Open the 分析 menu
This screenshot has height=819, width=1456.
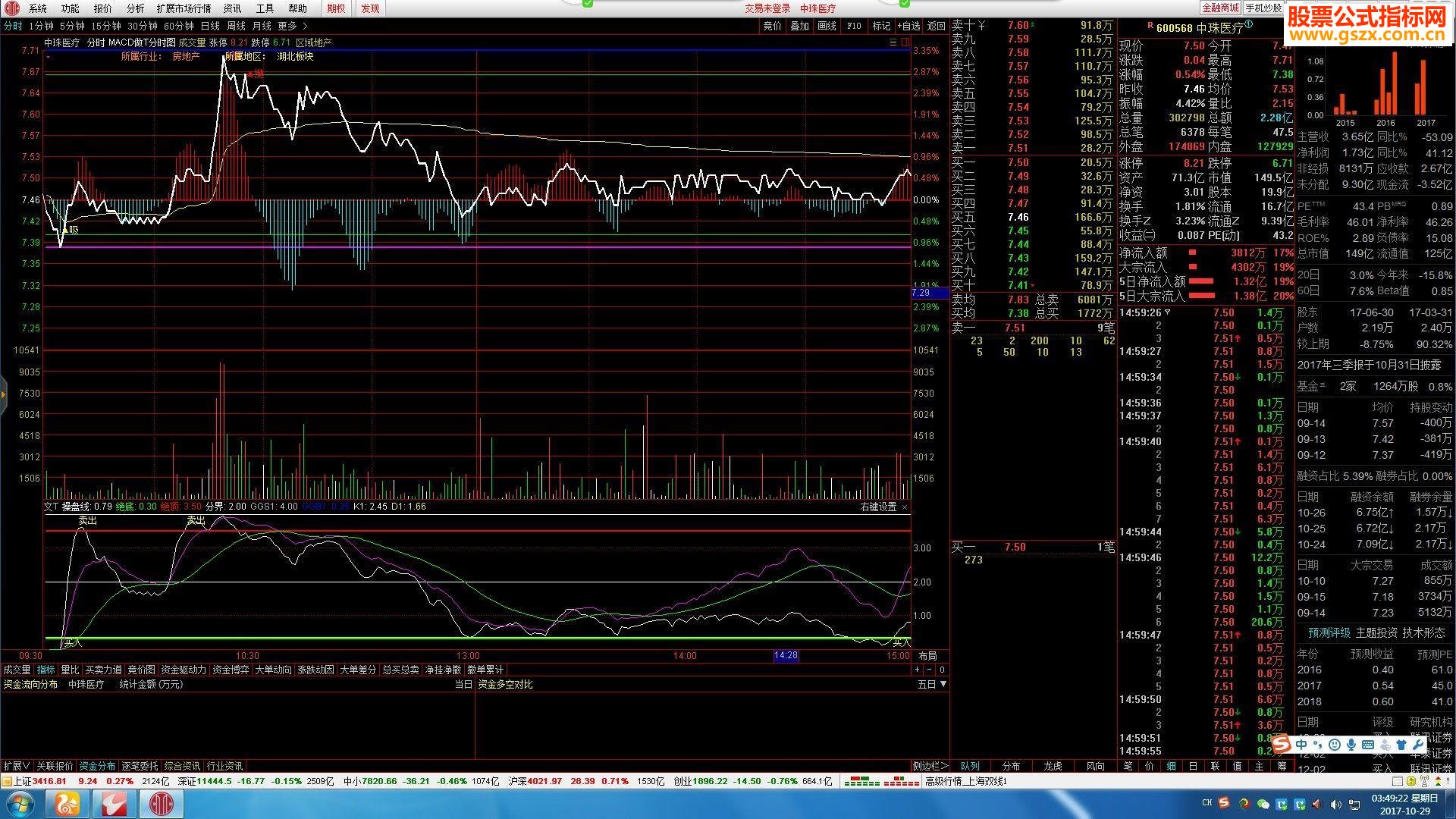tap(135, 8)
